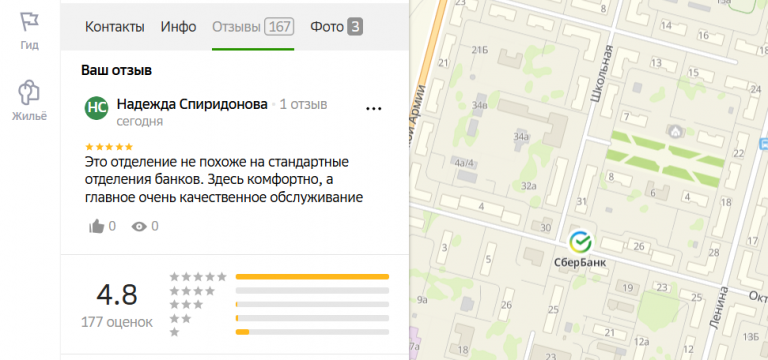Click the СберБанк label on the map

click(x=580, y=262)
